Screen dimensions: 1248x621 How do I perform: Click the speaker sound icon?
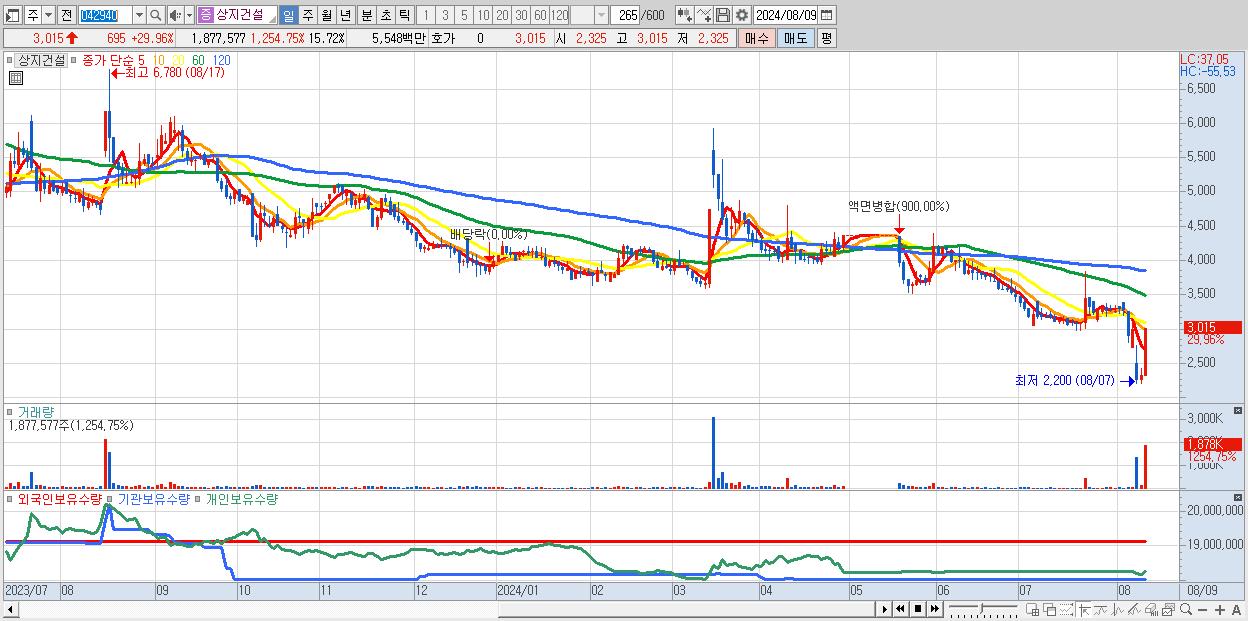point(174,15)
